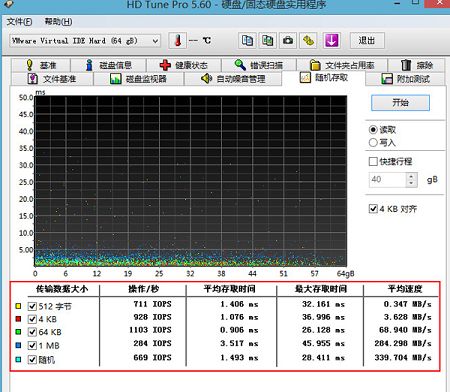
Task: Open the 磁盘监视器 disk monitor tab
Action: pos(139,79)
